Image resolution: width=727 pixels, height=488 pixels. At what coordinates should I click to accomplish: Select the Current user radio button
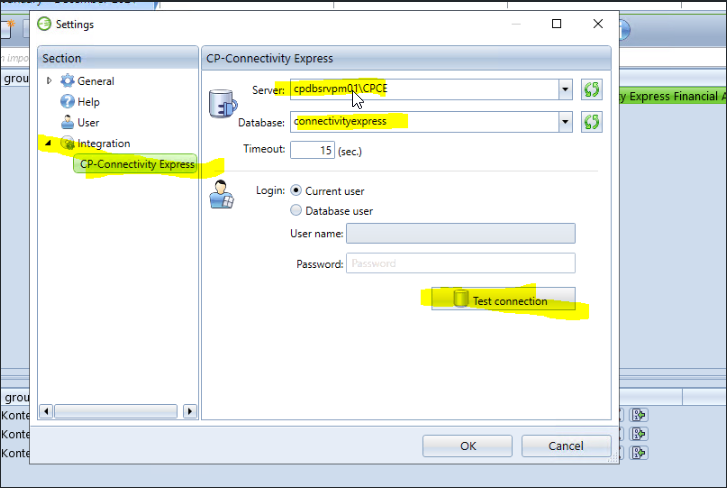tap(296, 190)
